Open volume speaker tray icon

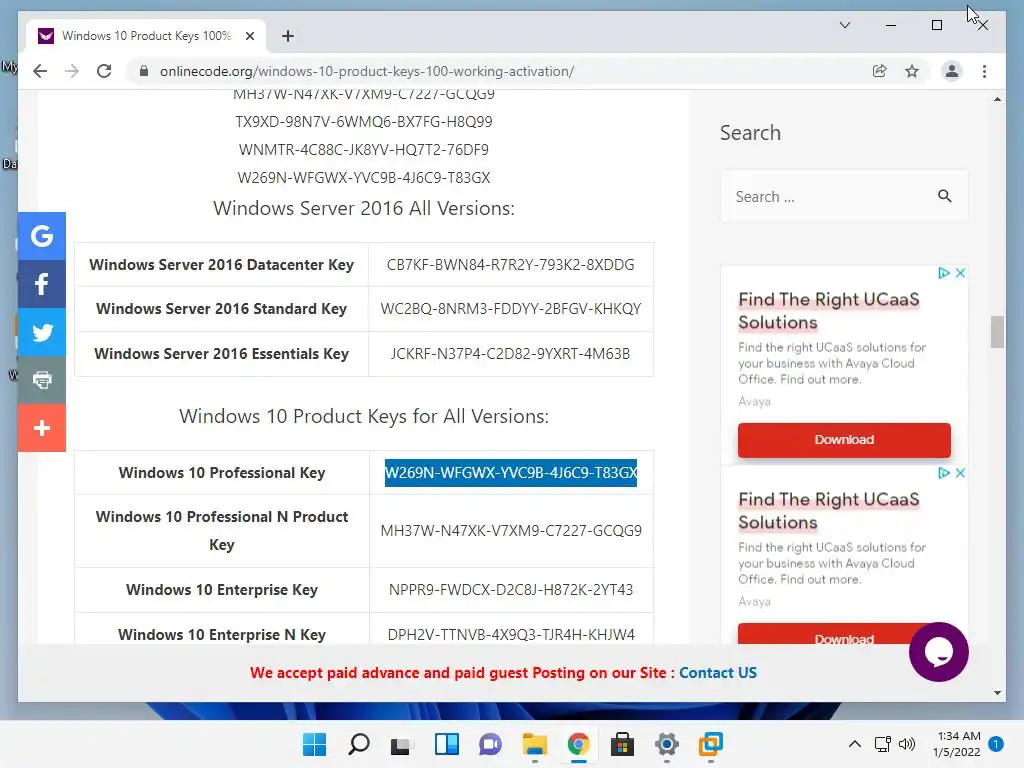coord(906,744)
